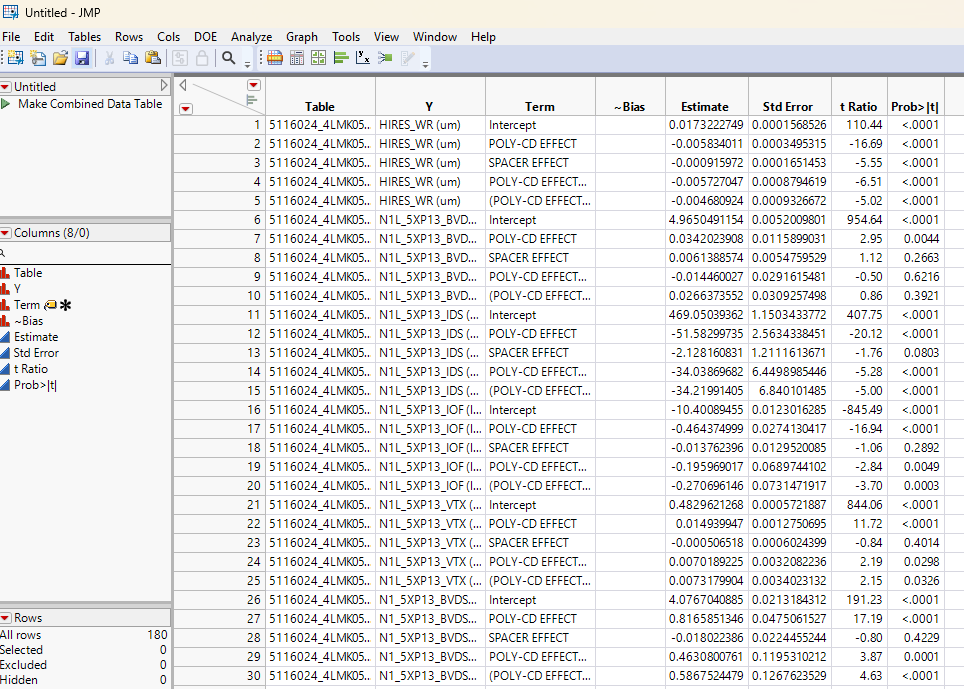Viewport: 964px width, 689px height.
Task: Select Std Error in the Columns list
Action: click(36, 353)
